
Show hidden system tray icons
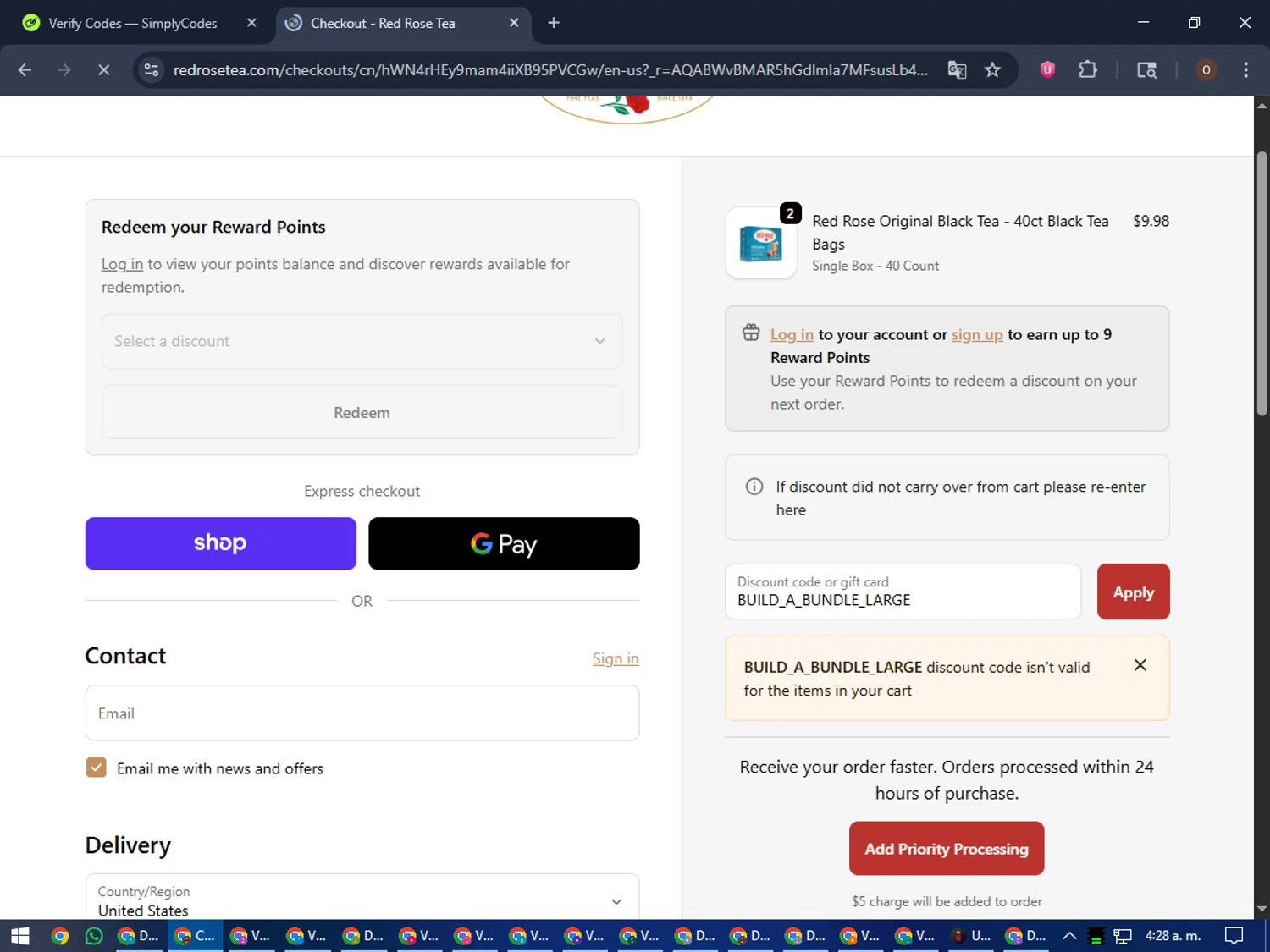(1069, 936)
